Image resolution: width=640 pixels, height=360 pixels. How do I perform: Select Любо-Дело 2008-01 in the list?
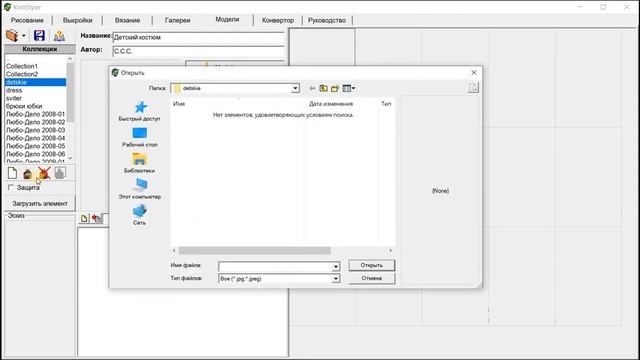36,114
